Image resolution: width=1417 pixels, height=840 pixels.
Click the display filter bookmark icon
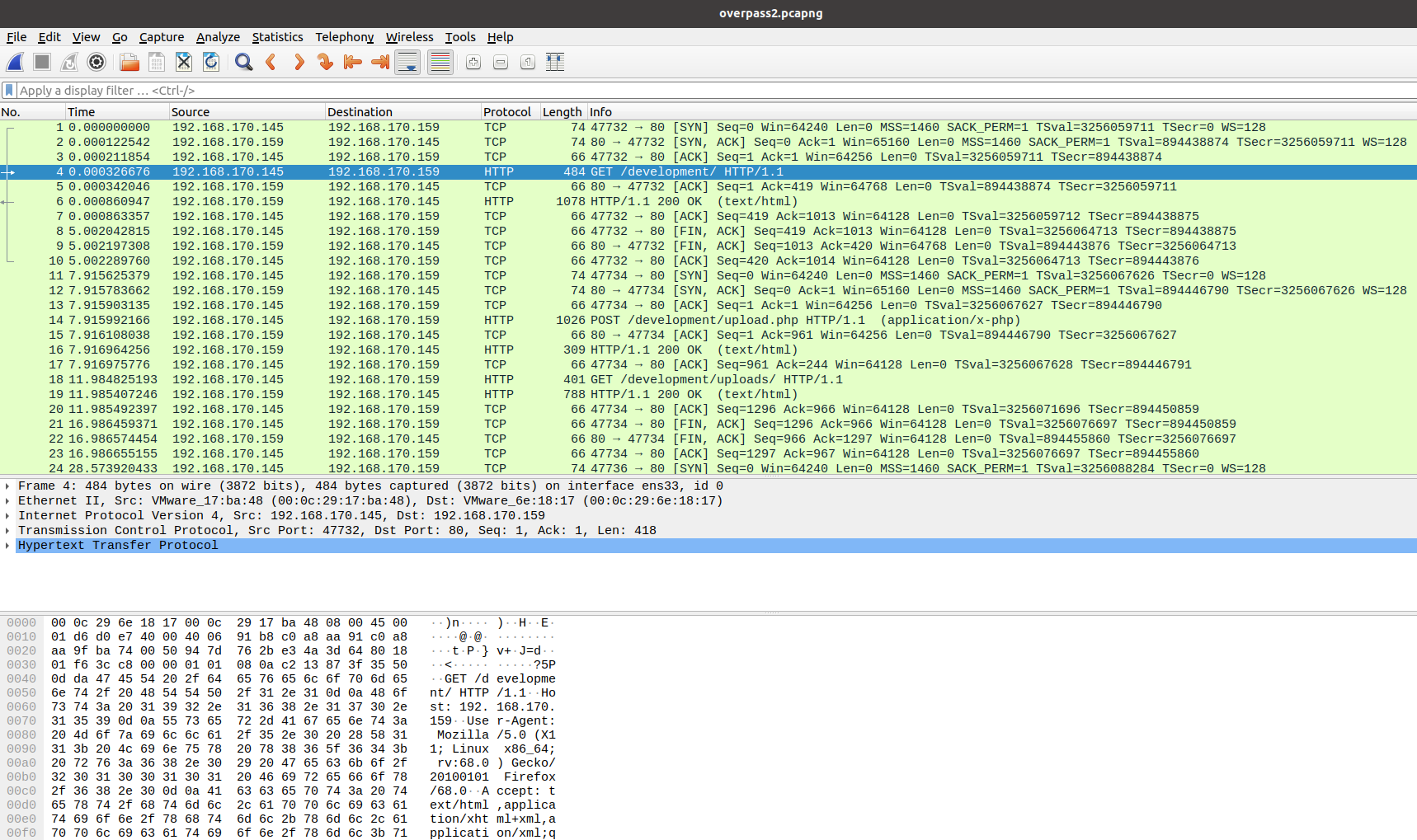9,90
